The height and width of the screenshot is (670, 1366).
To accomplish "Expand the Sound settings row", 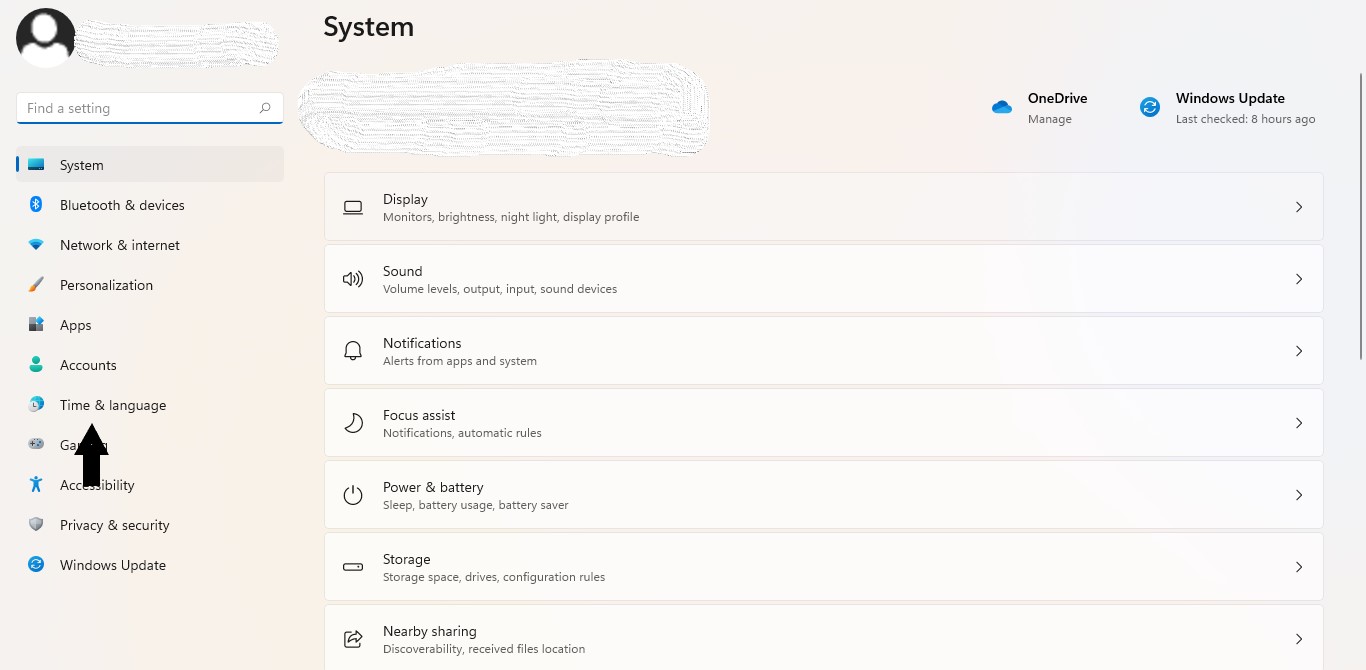I will (x=1299, y=279).
